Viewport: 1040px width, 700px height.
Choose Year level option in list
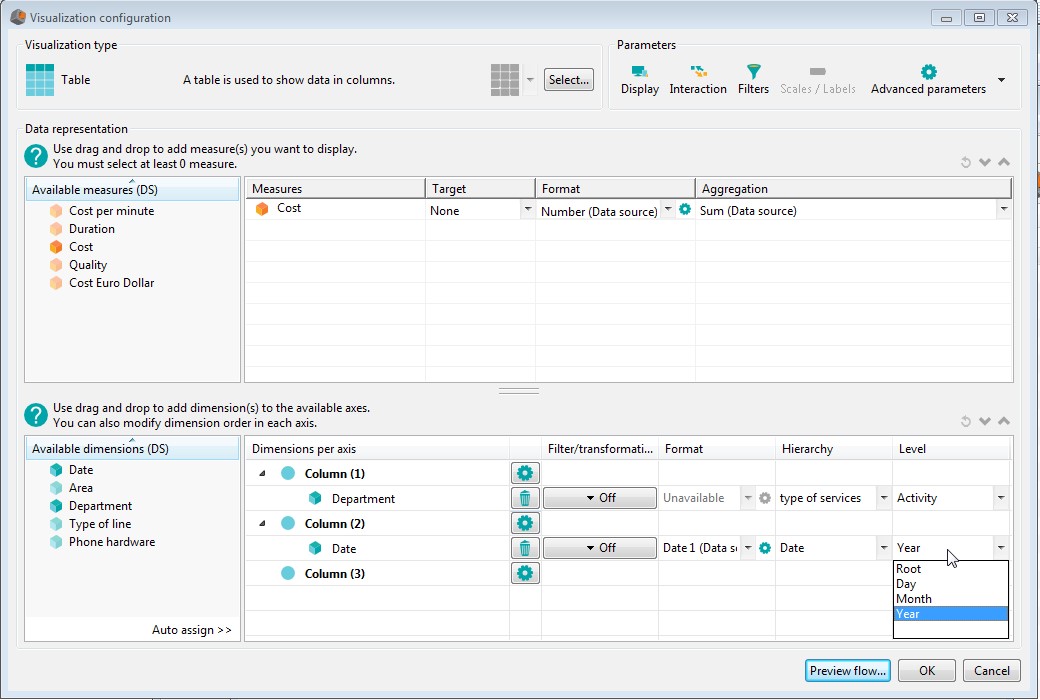coord(950,614)
